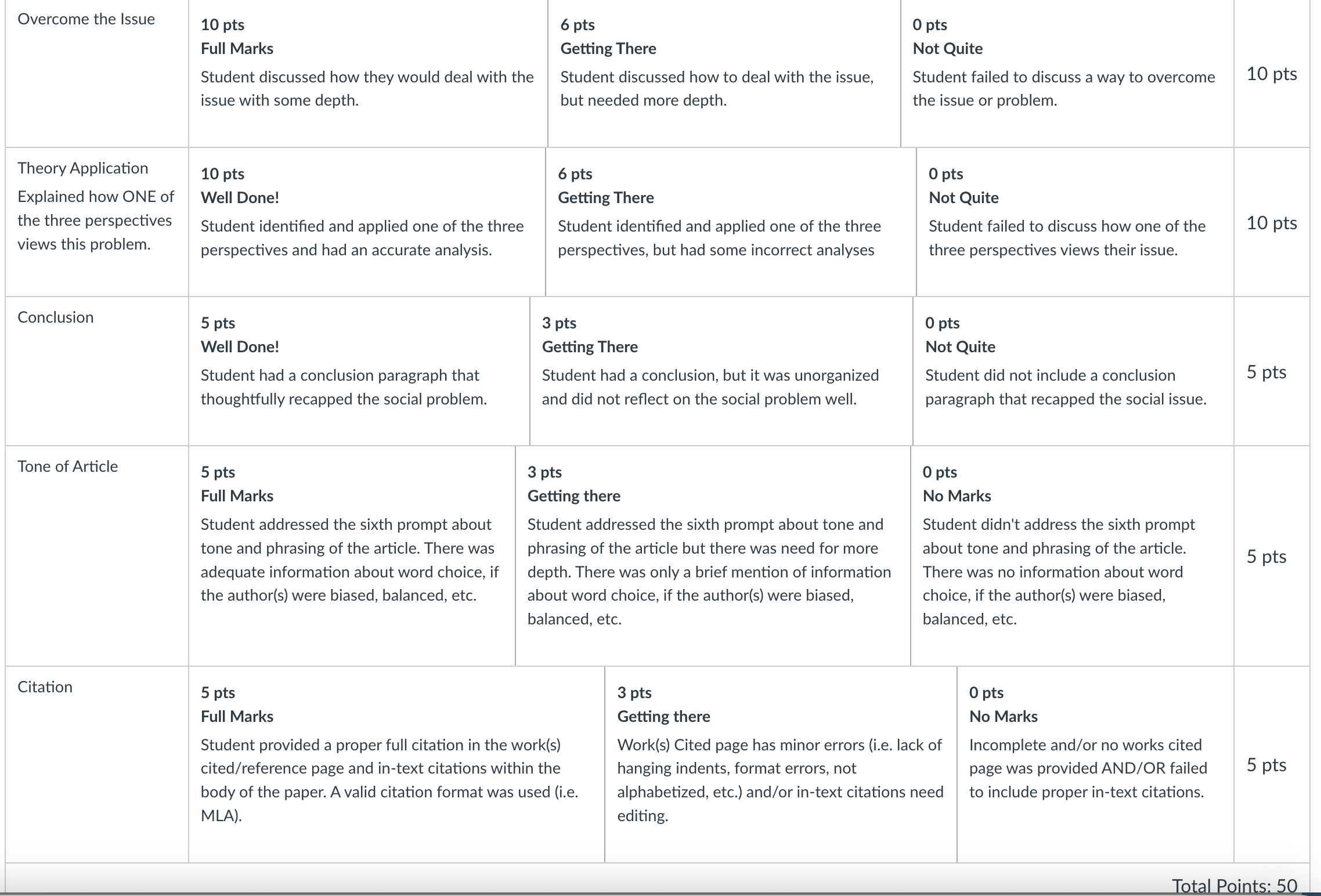Image resolution: width=1321 pixels, height=896 pixels.
Task: Click the Theory Application criterion title
Action: tap(83, 168)
